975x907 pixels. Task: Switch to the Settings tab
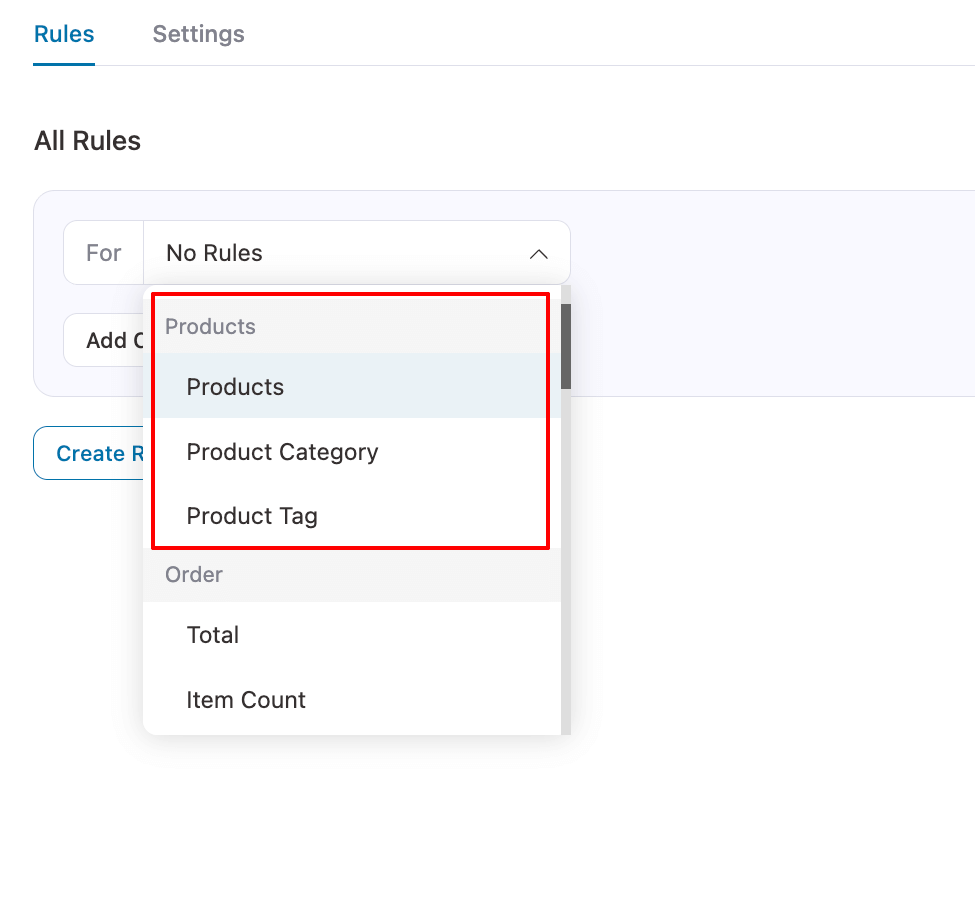[x=198, y=34]
